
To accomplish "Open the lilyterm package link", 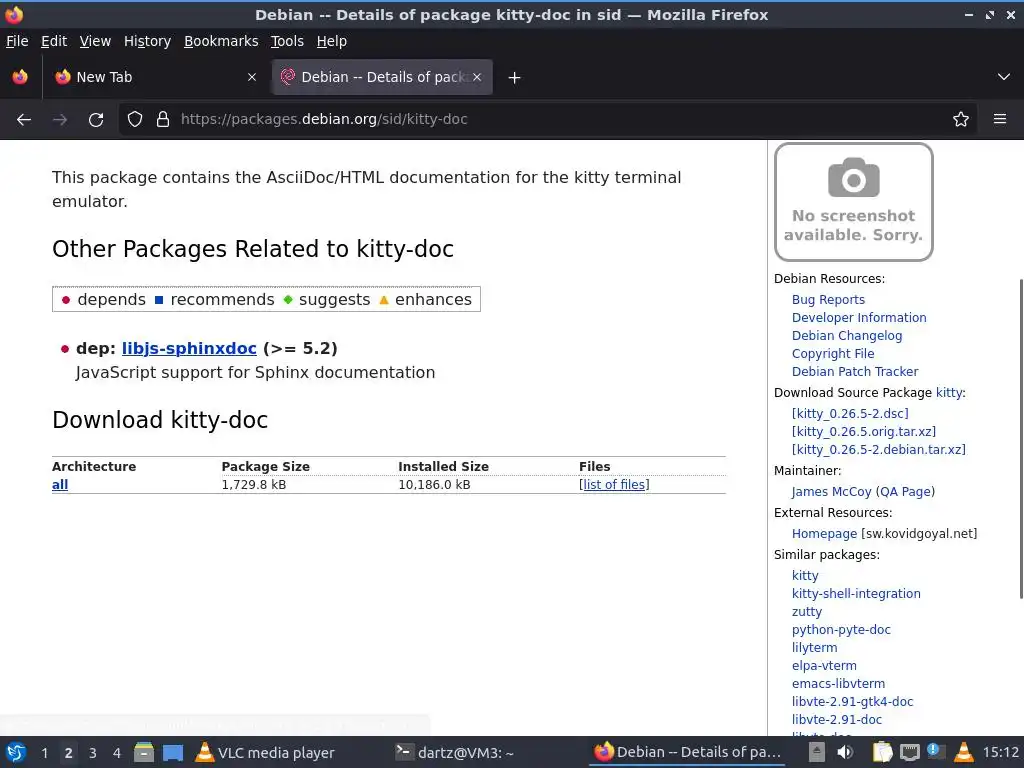I will [814, 648].
